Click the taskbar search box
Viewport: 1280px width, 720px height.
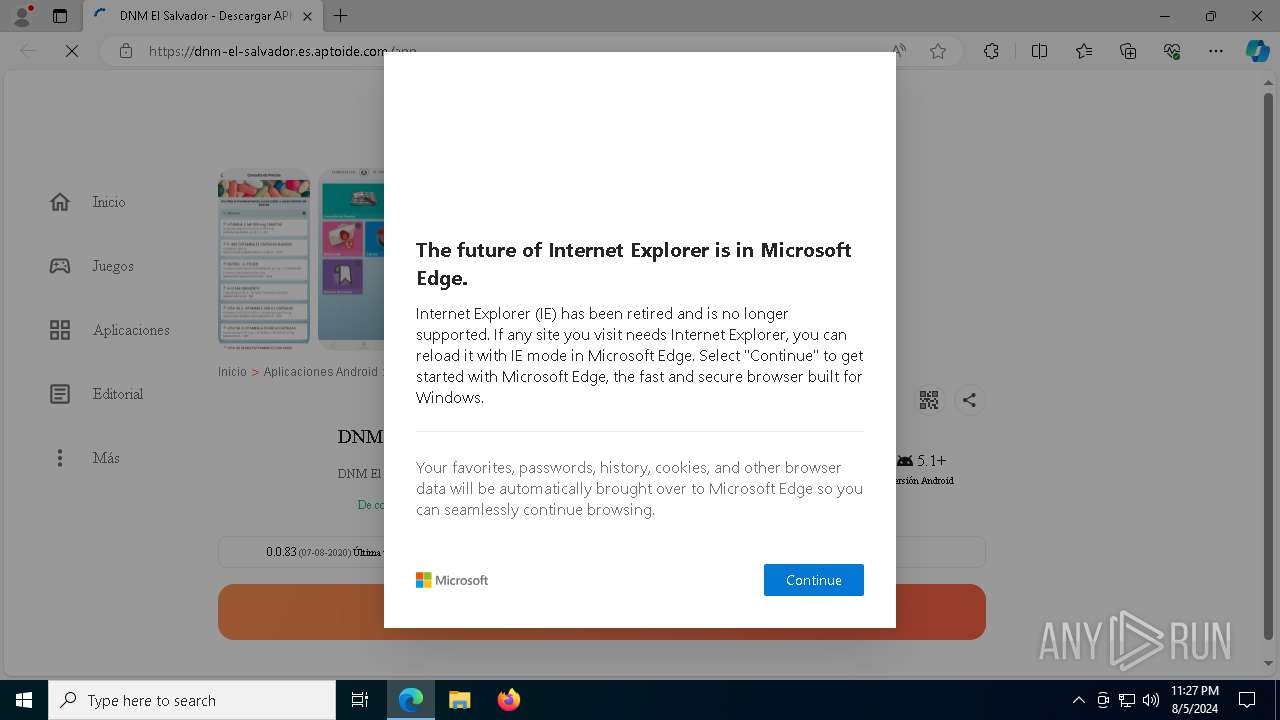tap(192, 700)
